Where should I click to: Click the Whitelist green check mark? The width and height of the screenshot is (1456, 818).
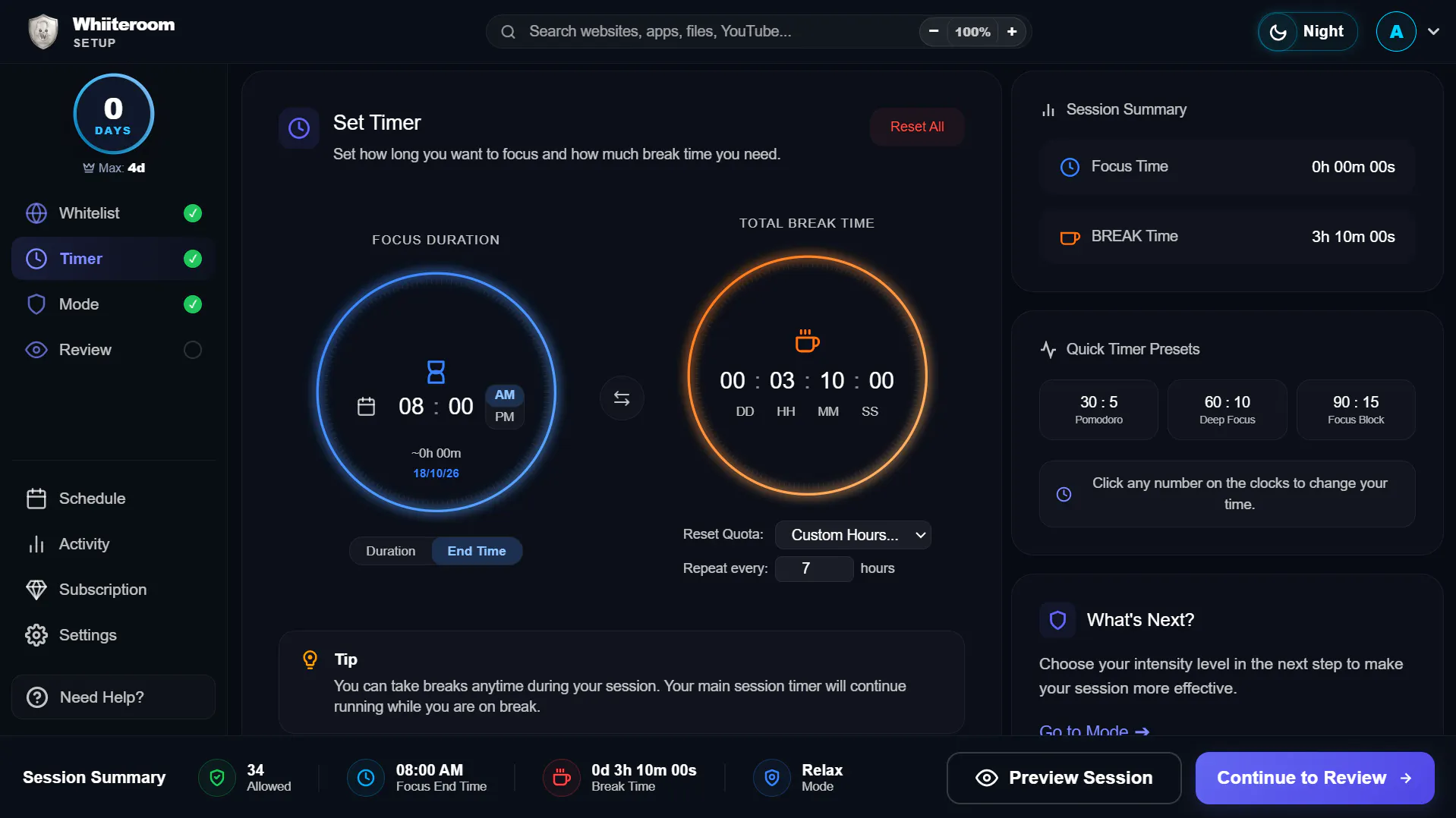click(x=193, y=213)
